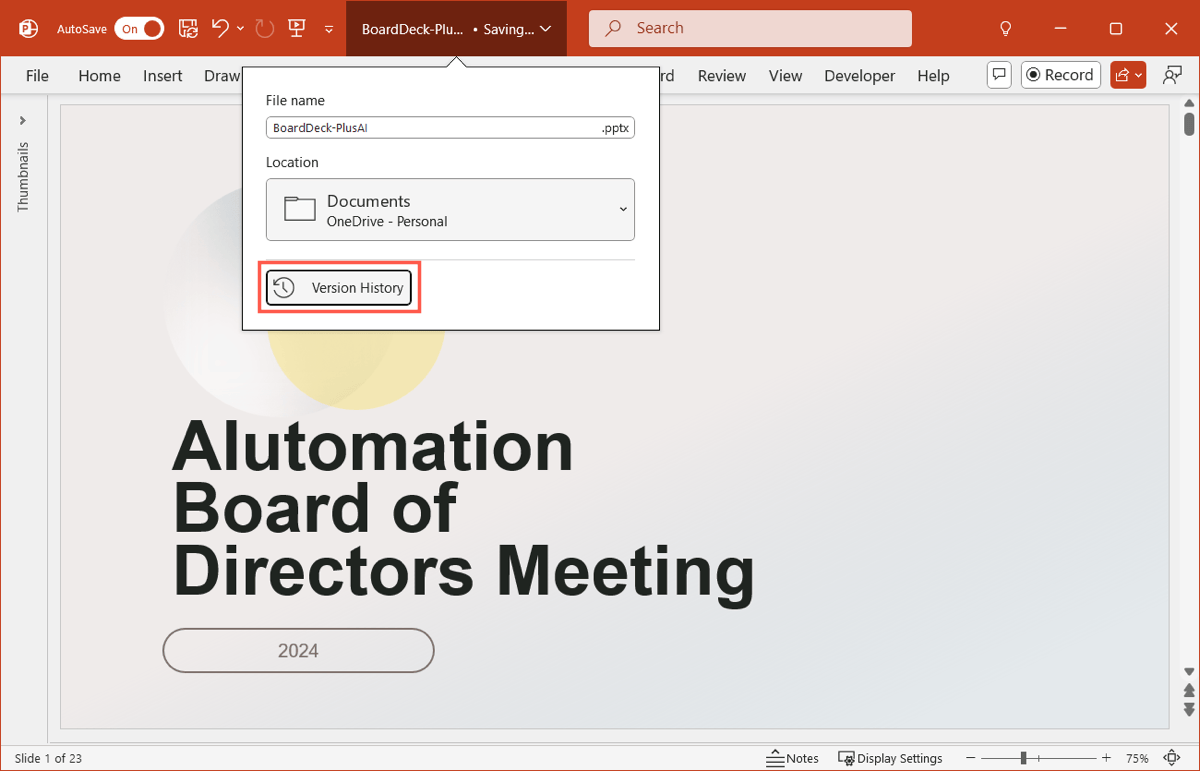Image resolution: width=1200 pixels, height=771 pixels.
Task: Click the lightbulb icon in title bar
Action: [x=1006, y=29]
